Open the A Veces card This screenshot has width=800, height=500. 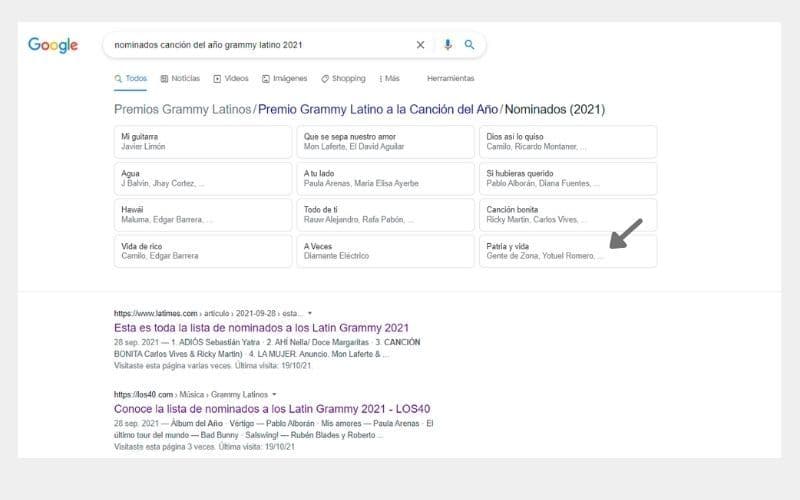(x=386, y=251)
